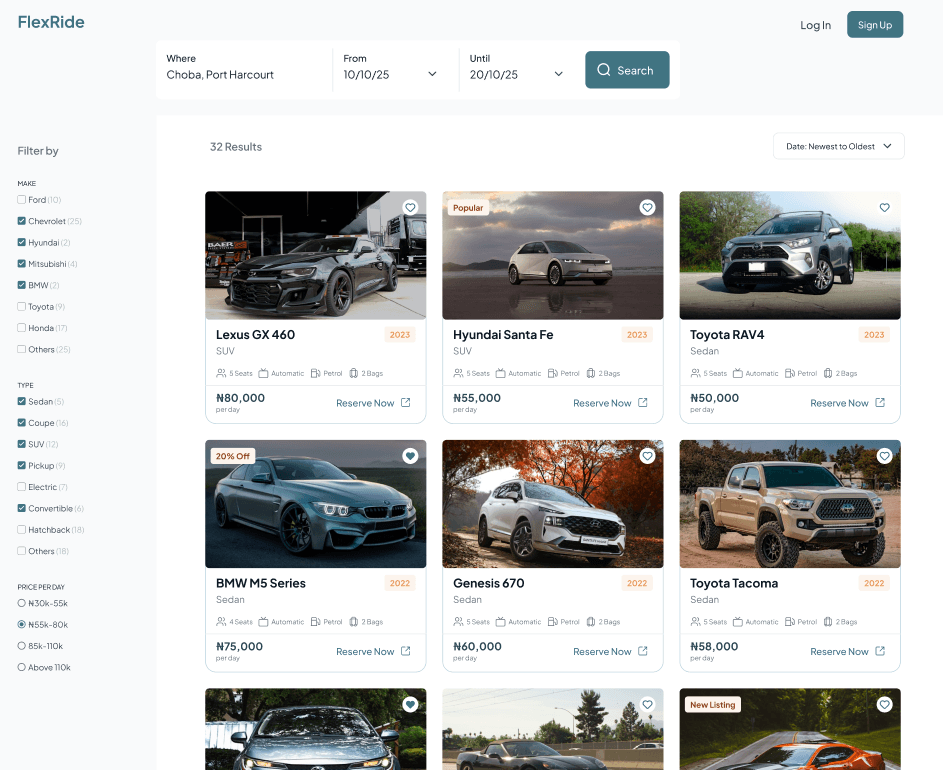The image size is (943, 770).
Task: Click the heart icon on Hyundai Santa Fe
Action: tap(647, 207)
